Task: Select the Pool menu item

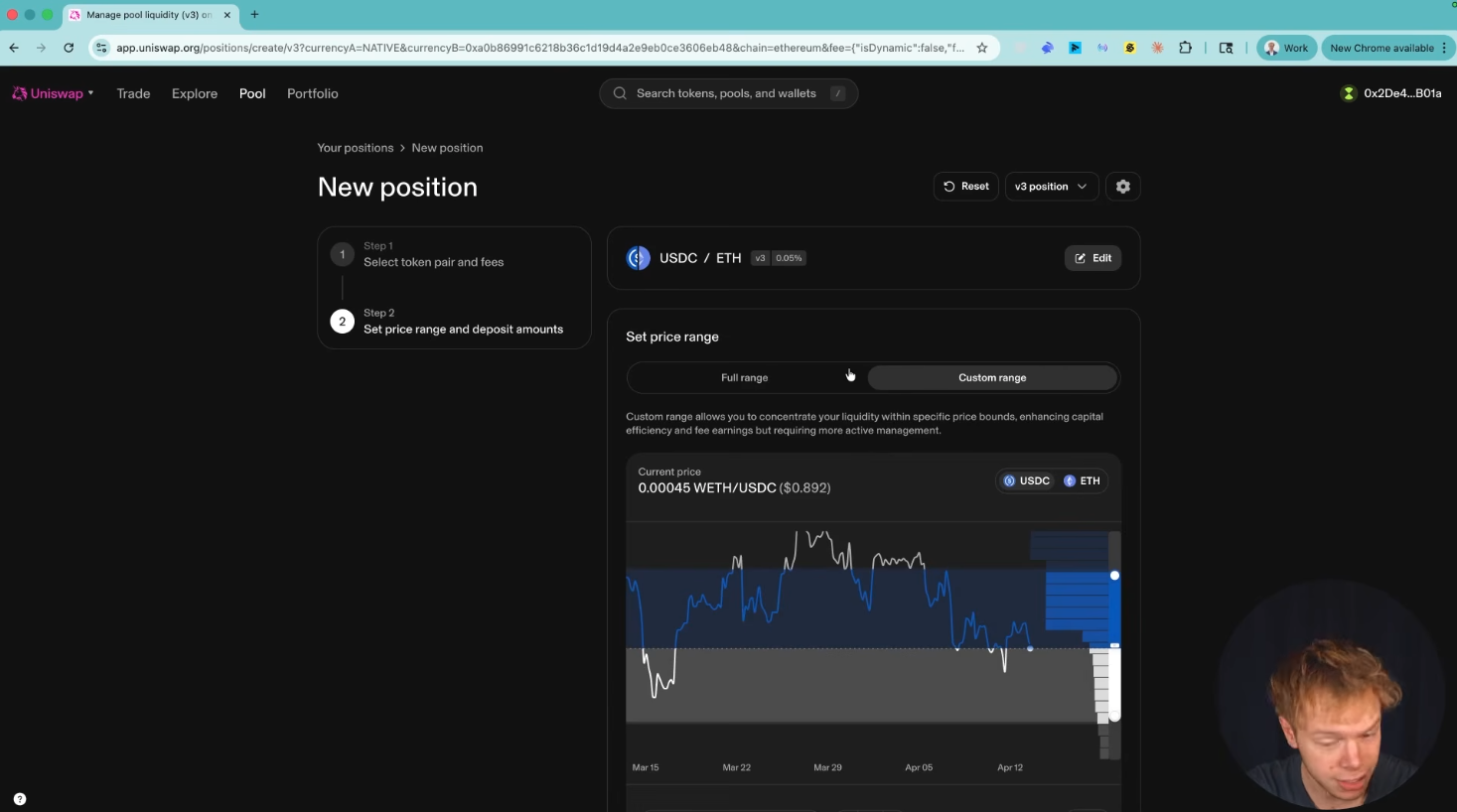Action: [252, 93]
